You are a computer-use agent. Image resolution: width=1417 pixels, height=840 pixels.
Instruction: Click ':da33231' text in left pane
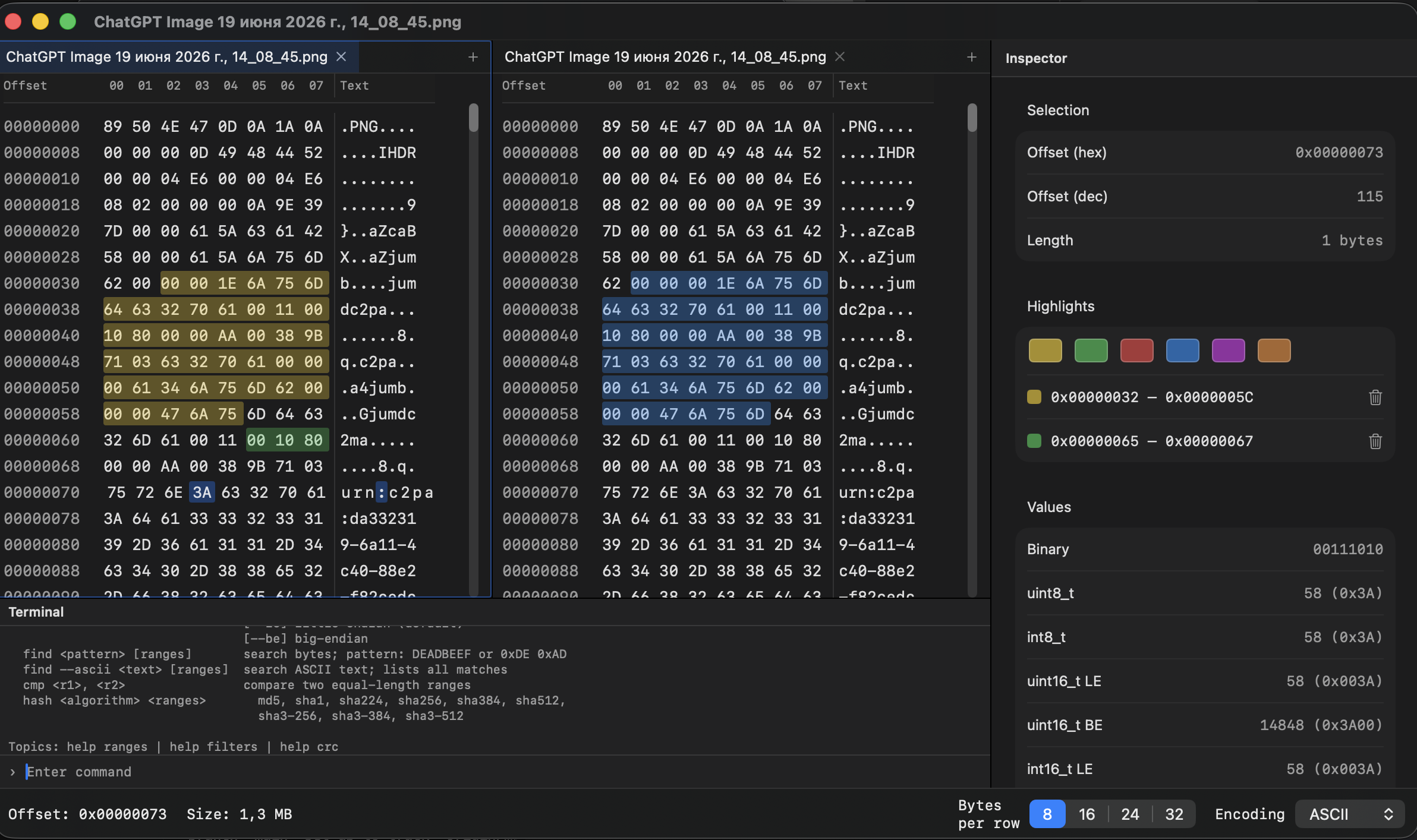pos(378,519)
